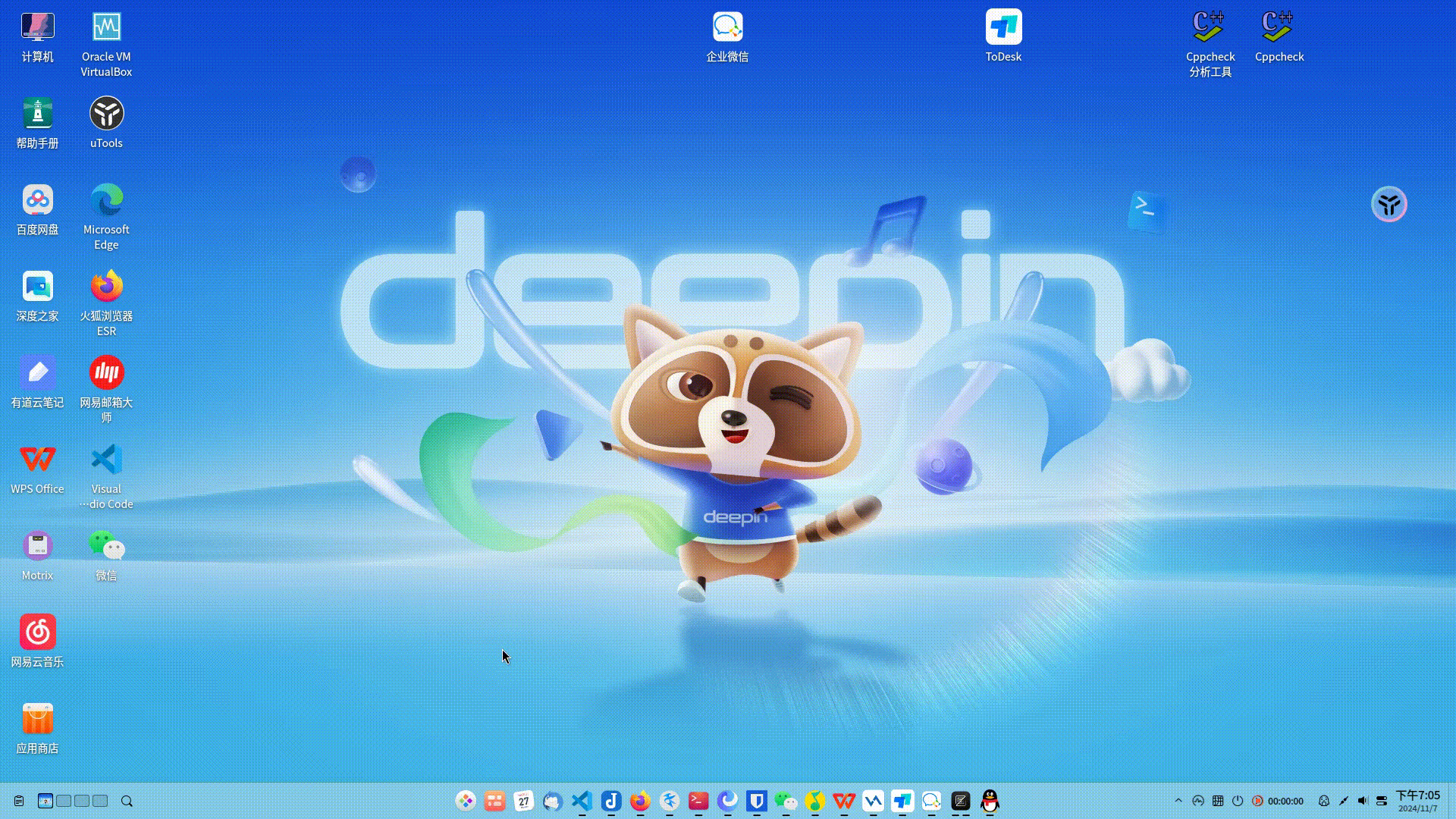Open the launcher icon in the dock
The image size is (1456, 819).
tap(466, 801)
